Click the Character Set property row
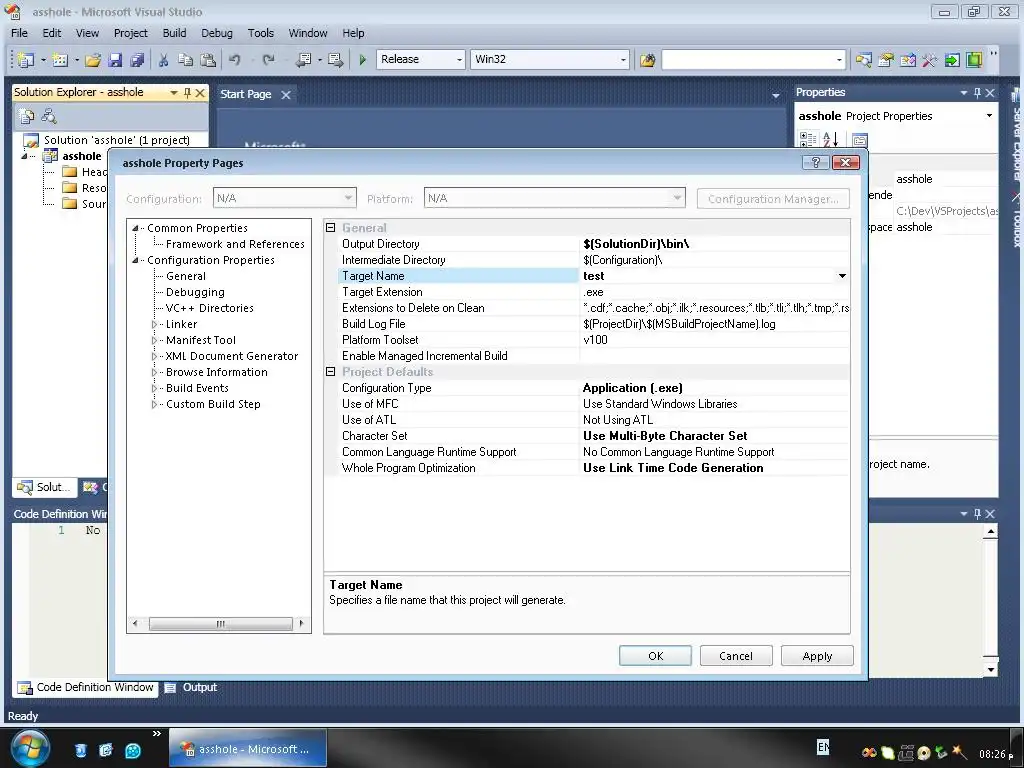 coord(587,436)
